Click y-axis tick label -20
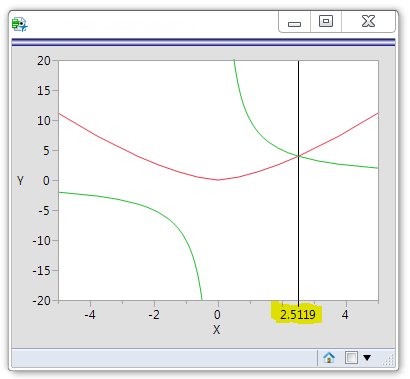Screen dimensions: 410x379 (x=42, y=301)
